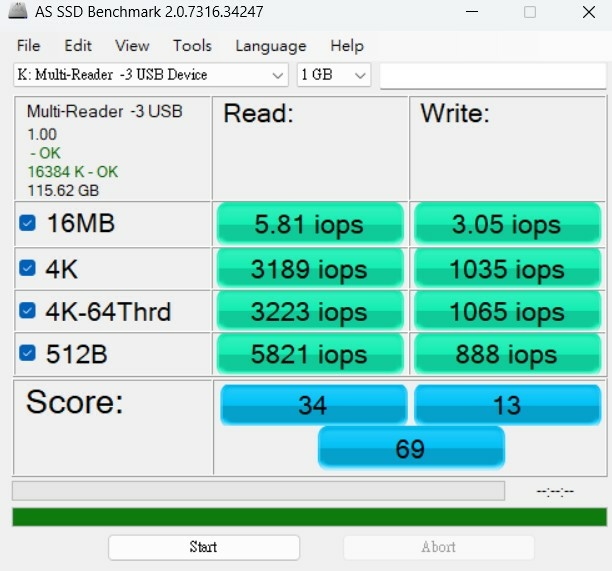Click the Multi-Reader -3 USB device name

click(x=105, y=111)
